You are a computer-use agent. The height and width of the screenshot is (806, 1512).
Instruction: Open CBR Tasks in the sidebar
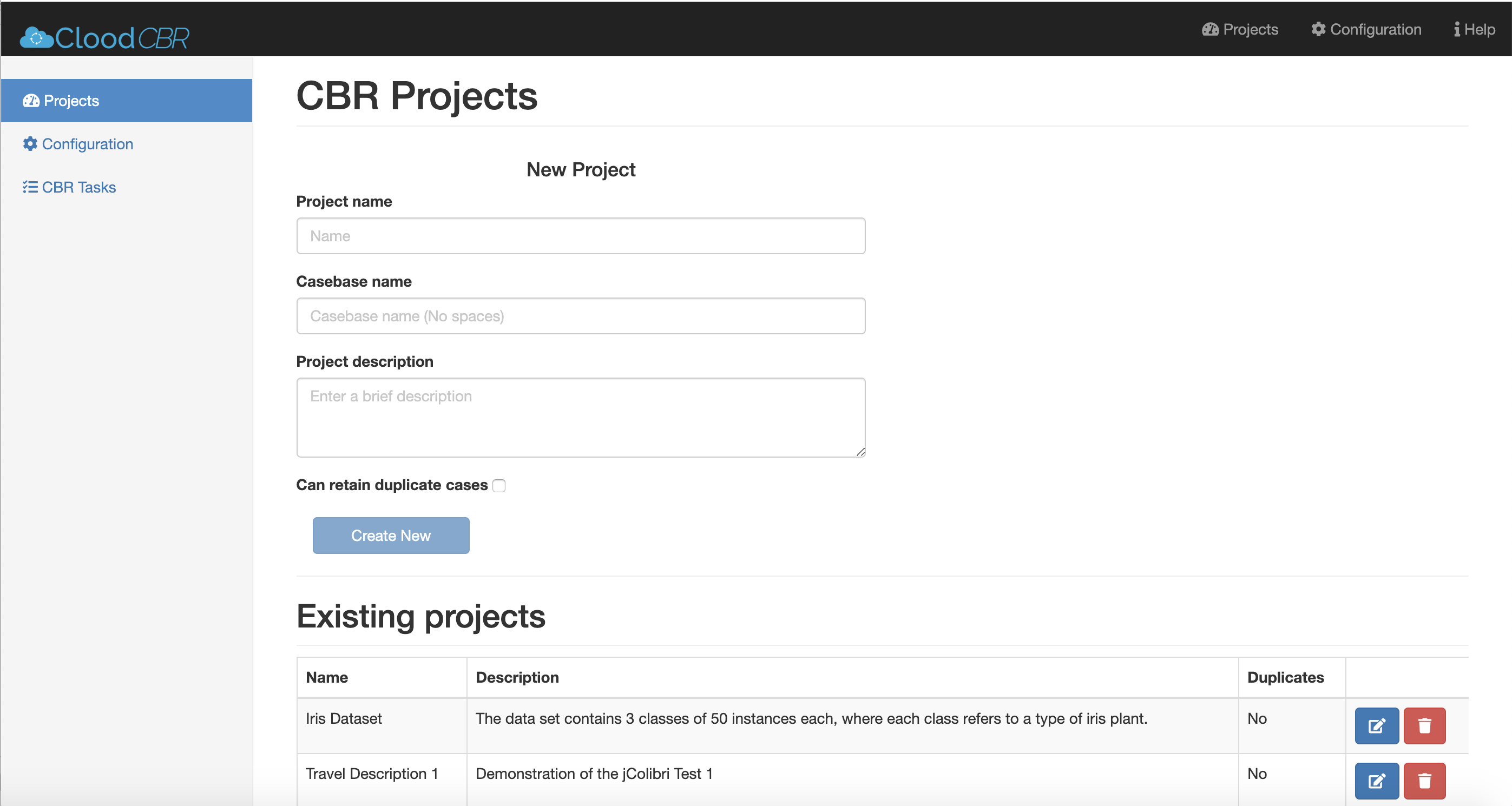pyautogui.click(x=78, y=187)
